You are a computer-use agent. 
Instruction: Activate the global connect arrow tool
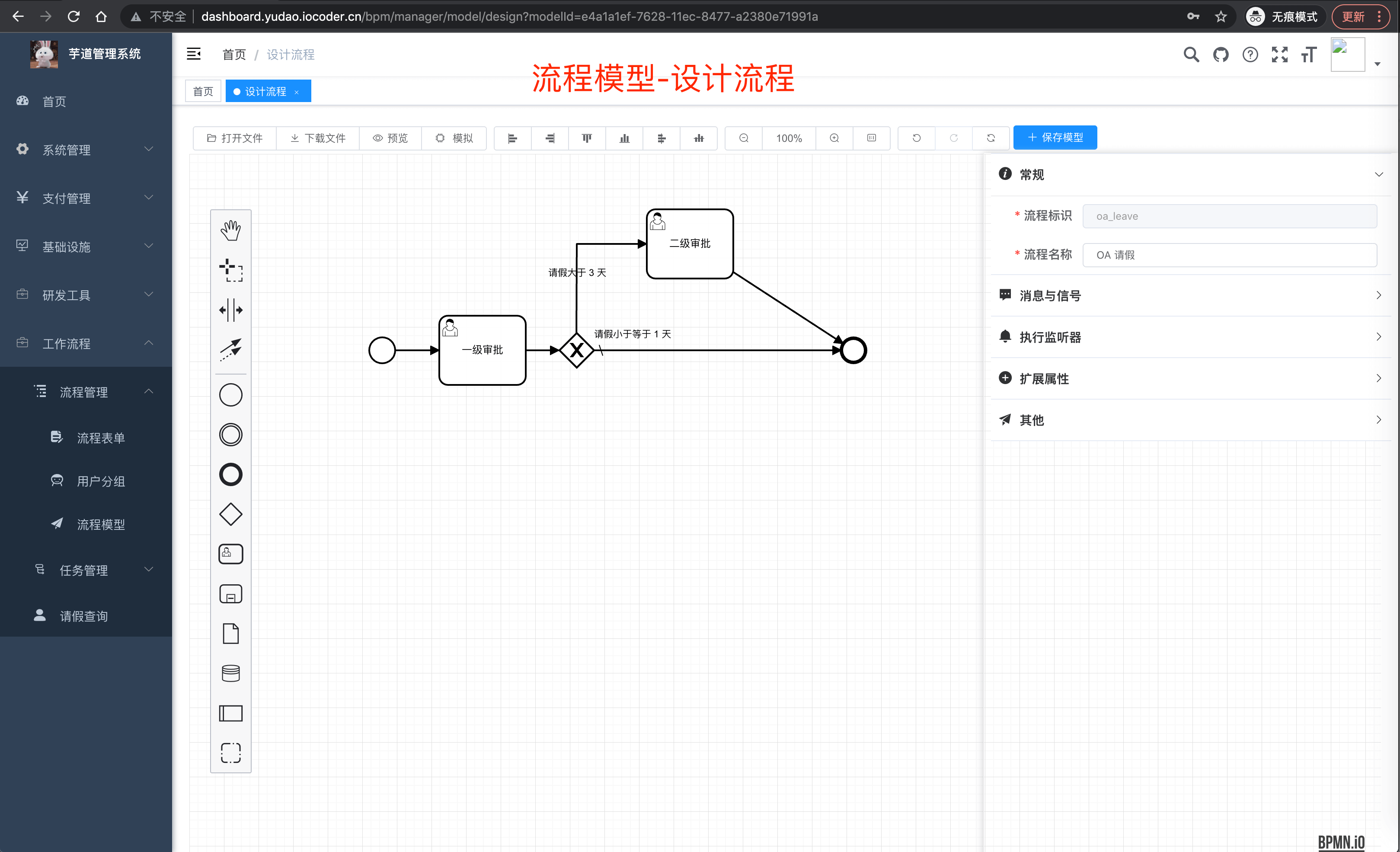pyautogui.click(x=230, y=349)
